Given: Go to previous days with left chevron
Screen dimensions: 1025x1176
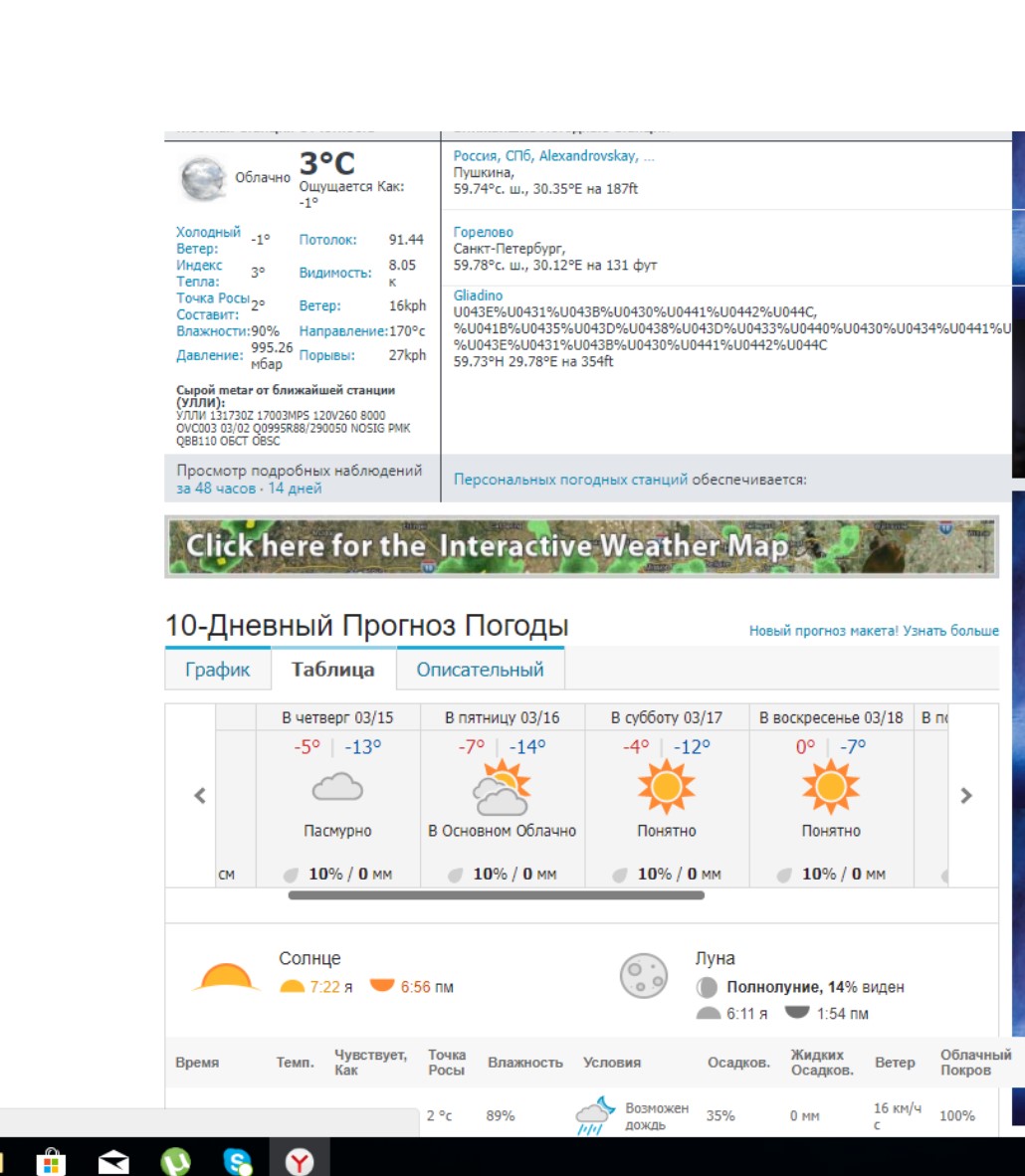Looking at the screenshot, I should pyautogui.click(x=200, y=796).
